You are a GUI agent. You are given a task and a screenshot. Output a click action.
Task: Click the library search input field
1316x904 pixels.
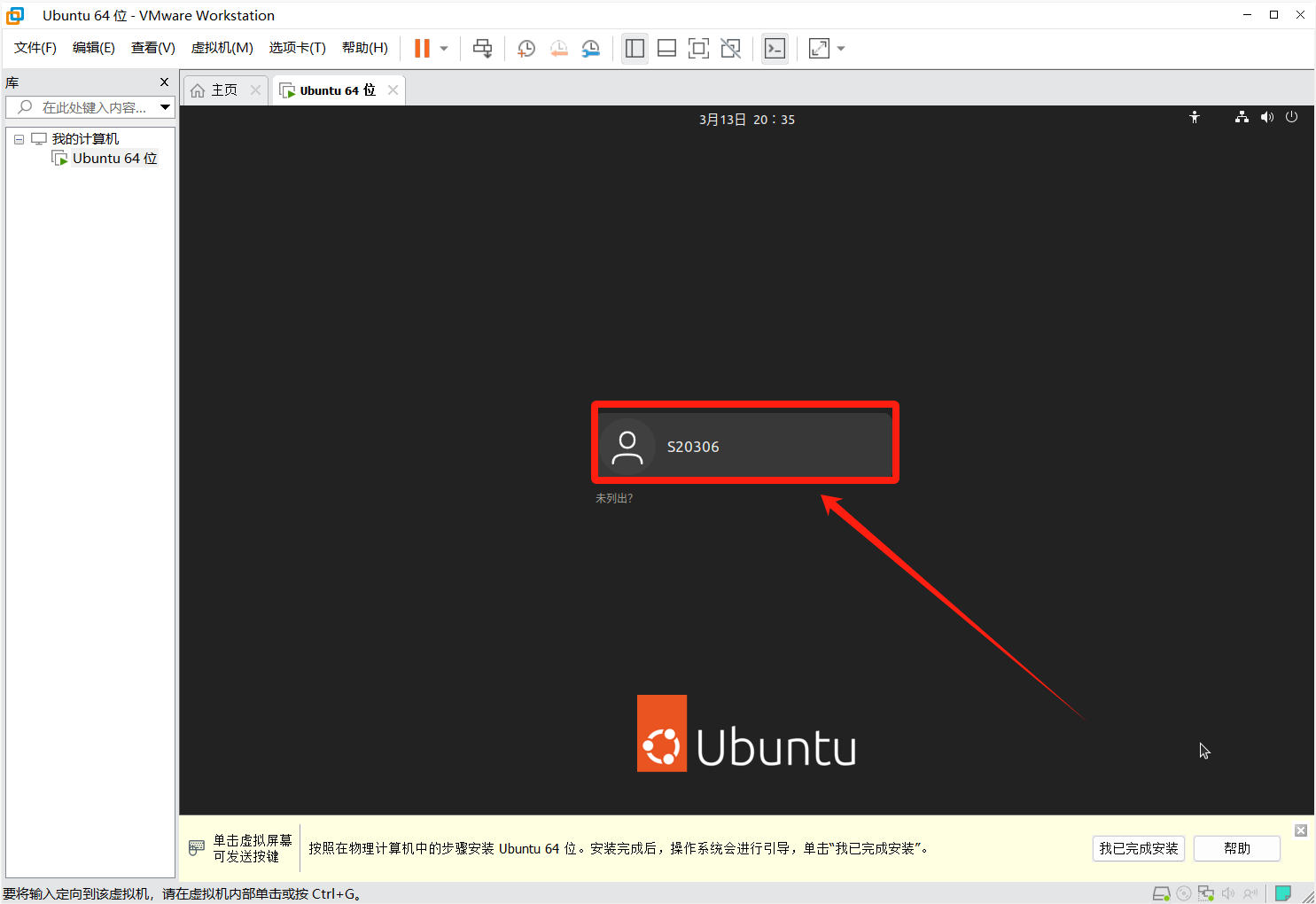[x=93, y=107]
